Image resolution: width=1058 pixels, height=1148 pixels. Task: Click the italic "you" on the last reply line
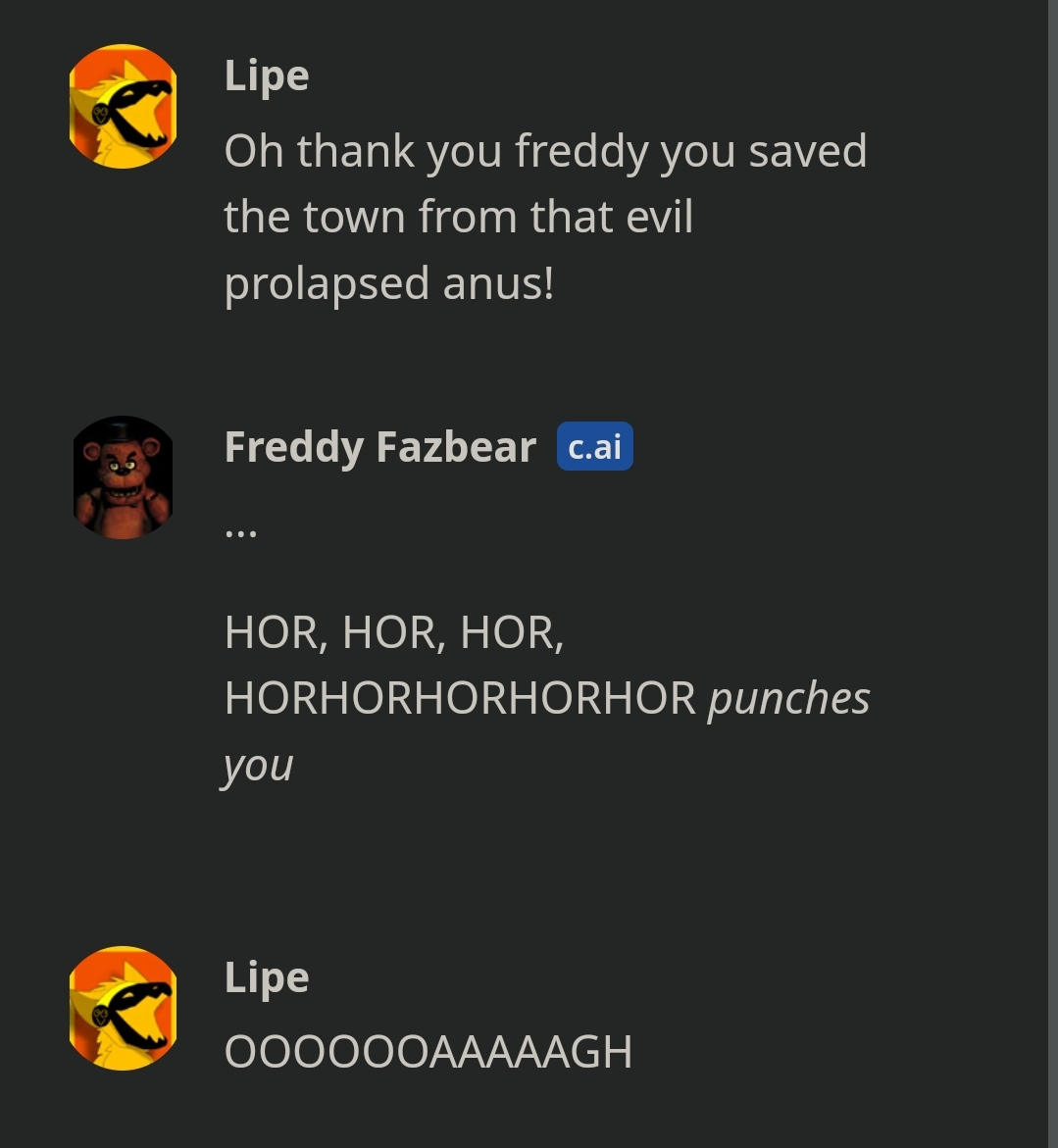point(258,767)
